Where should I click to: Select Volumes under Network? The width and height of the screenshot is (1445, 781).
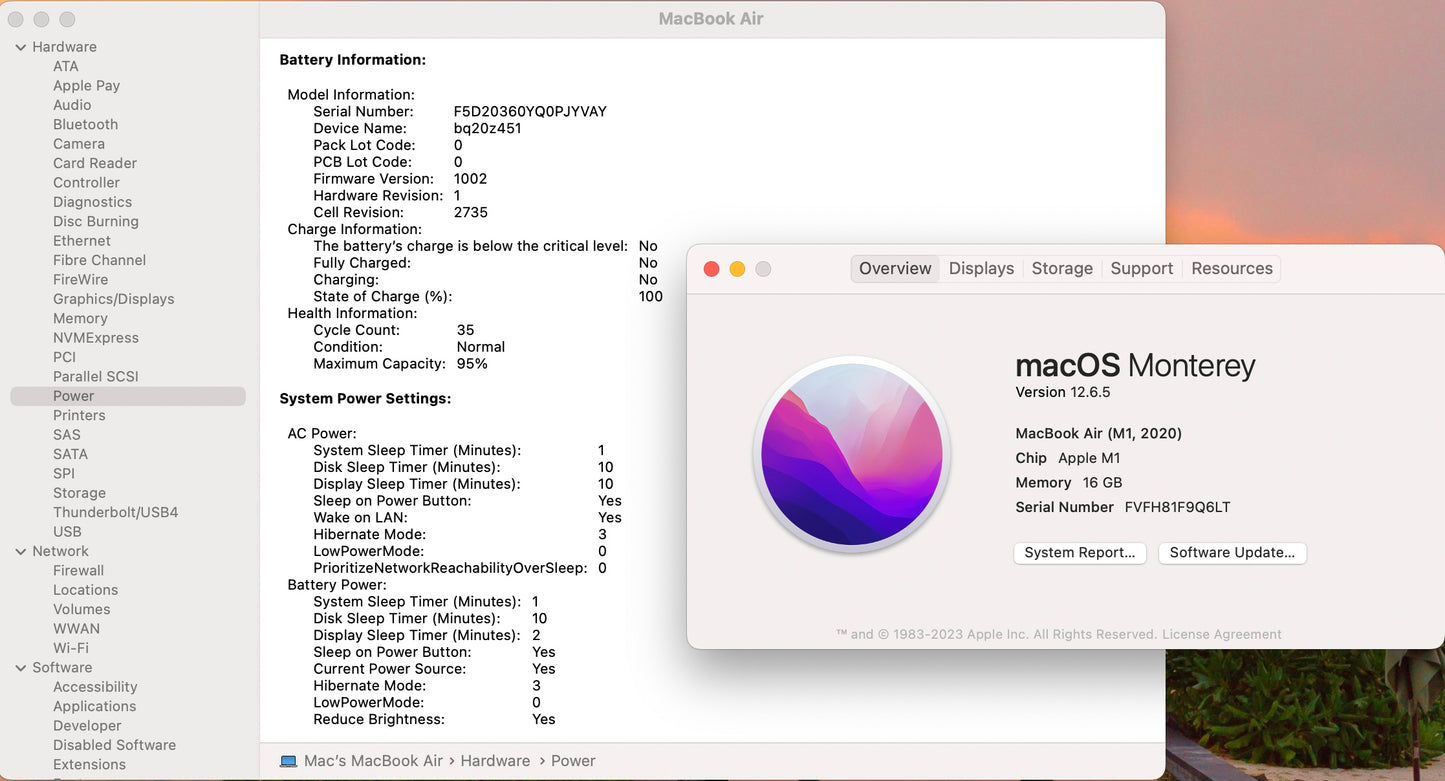(82, 609)
